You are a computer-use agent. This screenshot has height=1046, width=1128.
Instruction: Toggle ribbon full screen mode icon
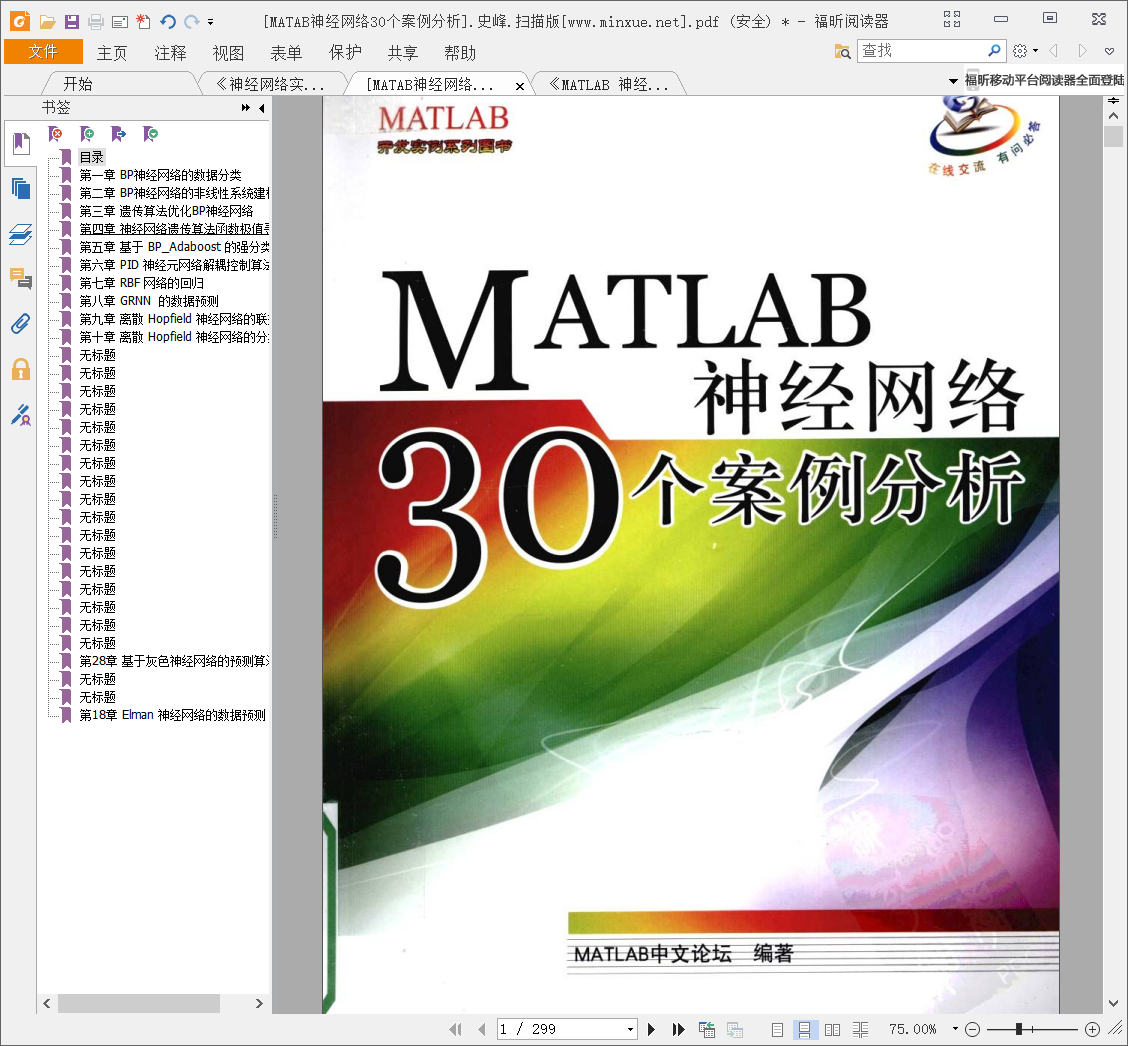tap(952, 19)
